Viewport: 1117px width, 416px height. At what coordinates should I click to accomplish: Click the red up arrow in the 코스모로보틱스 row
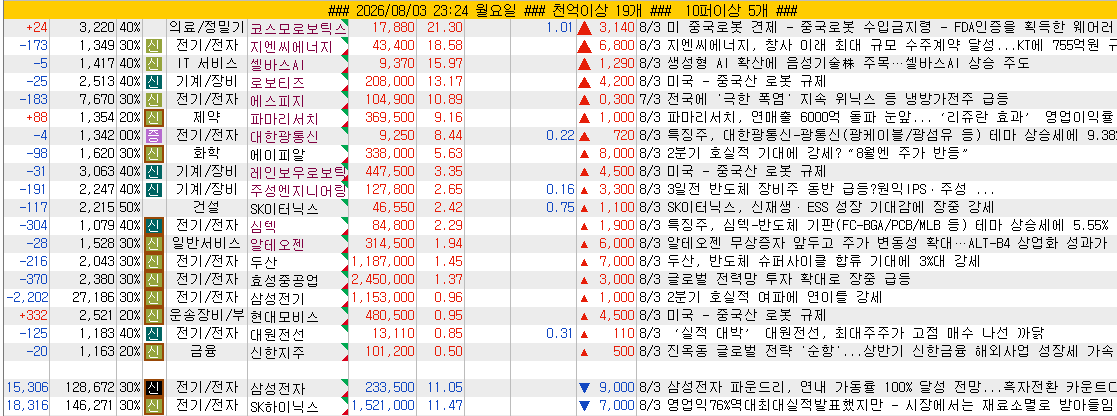coord(586,28)
